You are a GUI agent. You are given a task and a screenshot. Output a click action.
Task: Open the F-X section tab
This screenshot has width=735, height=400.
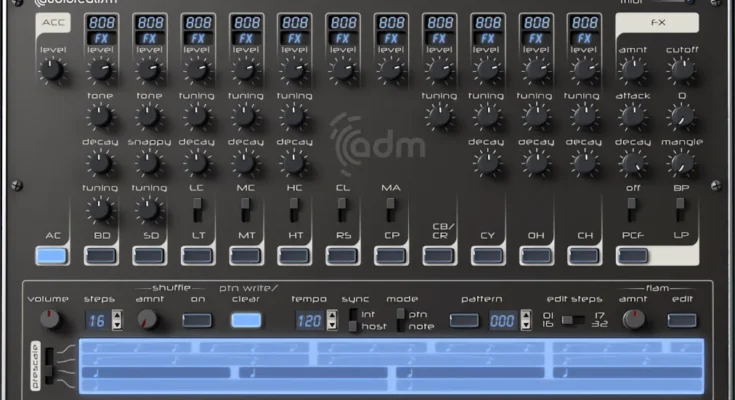click(659, 21)
